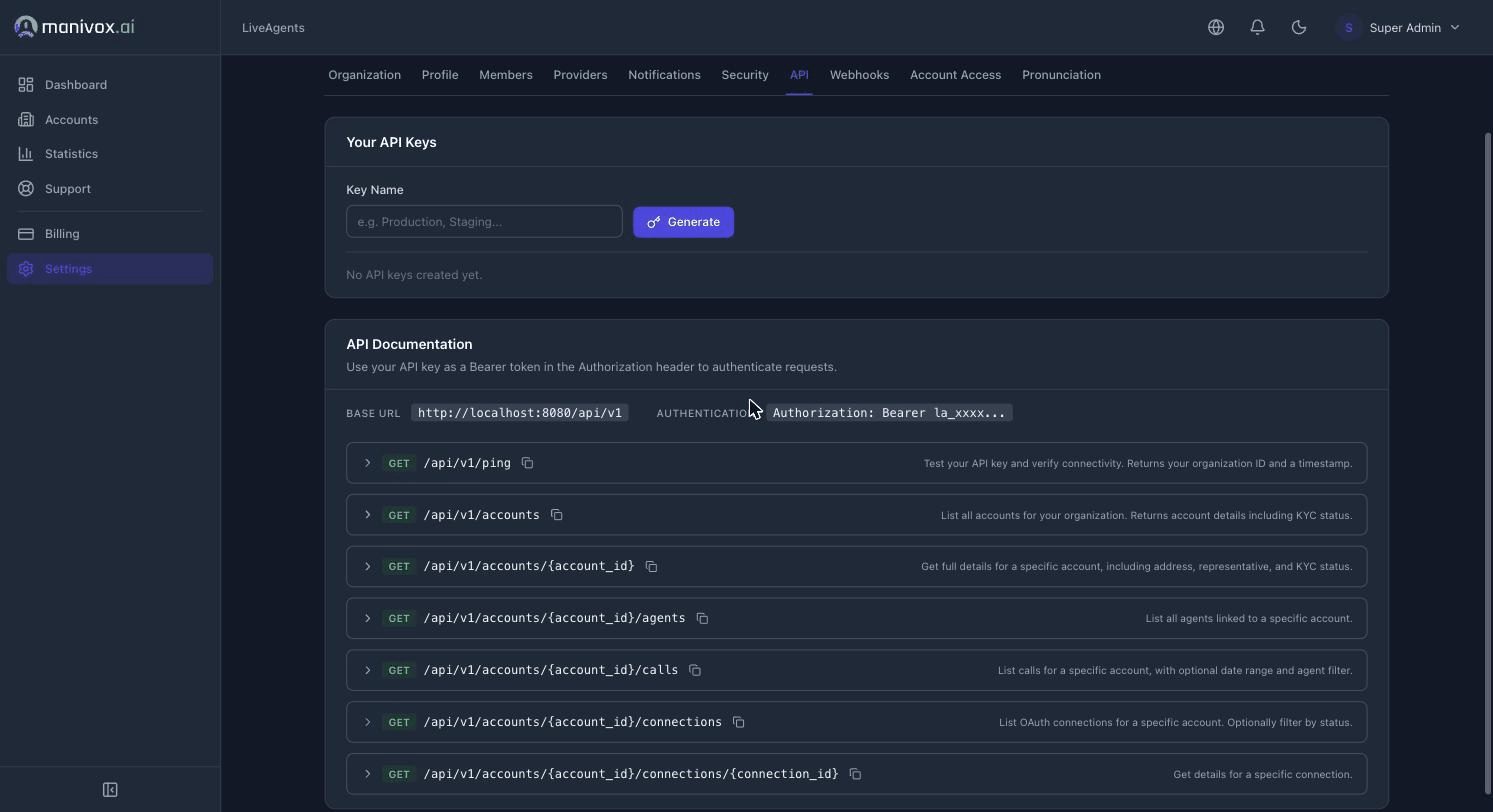
Task: Click 'Get details for a specific connection.' text
Action: click(1262, 774)
